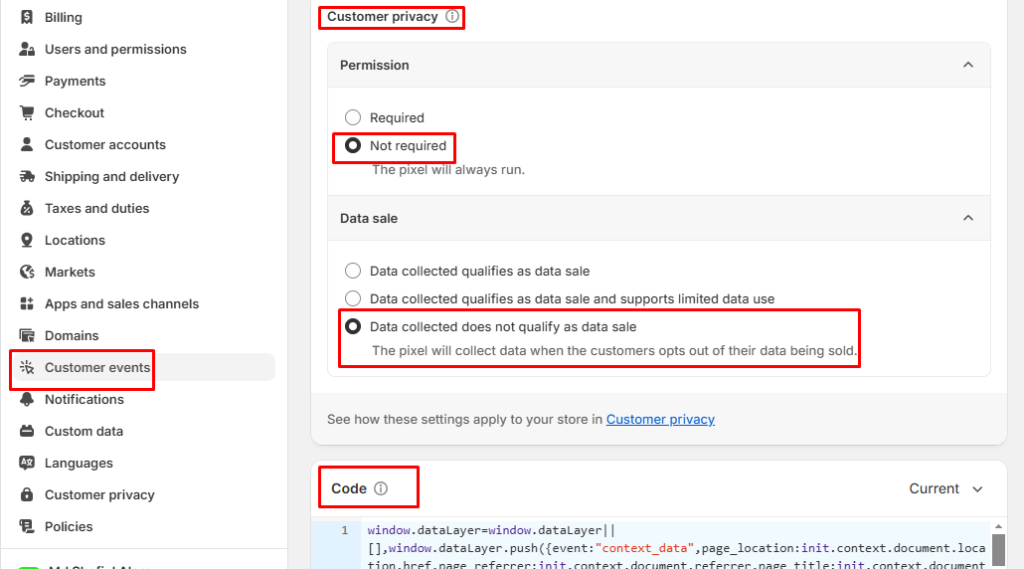
Task: Click the Billing icon in sidebar
Action: [27, 17]
